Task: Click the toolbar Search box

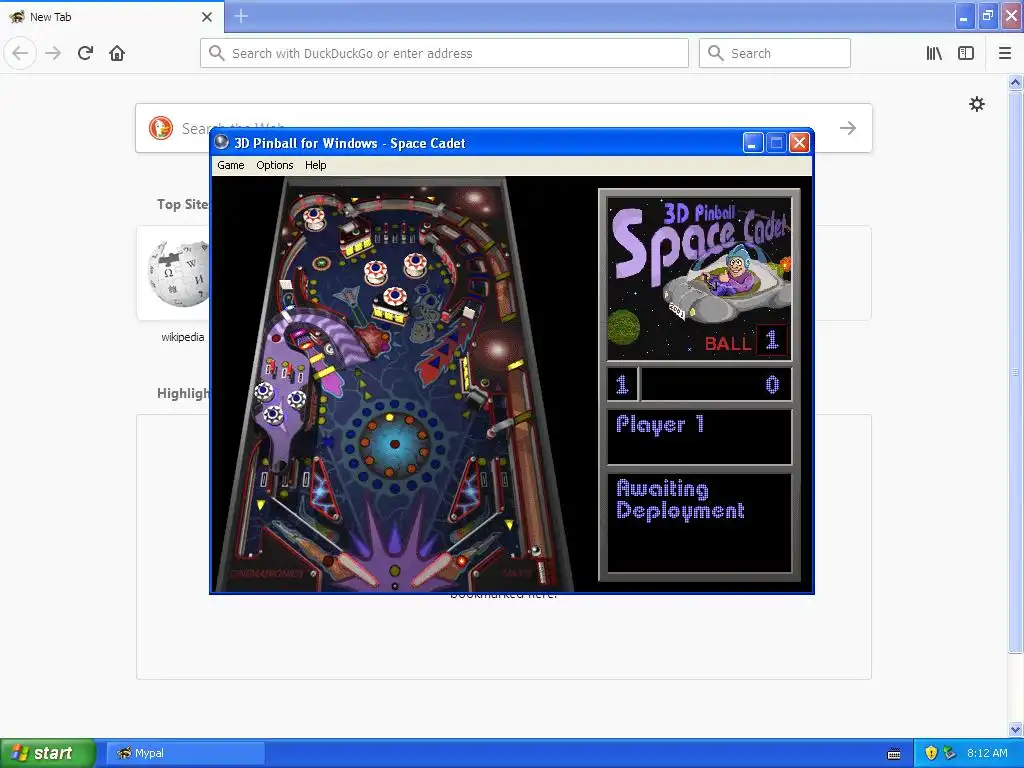Action: point(775,53)
